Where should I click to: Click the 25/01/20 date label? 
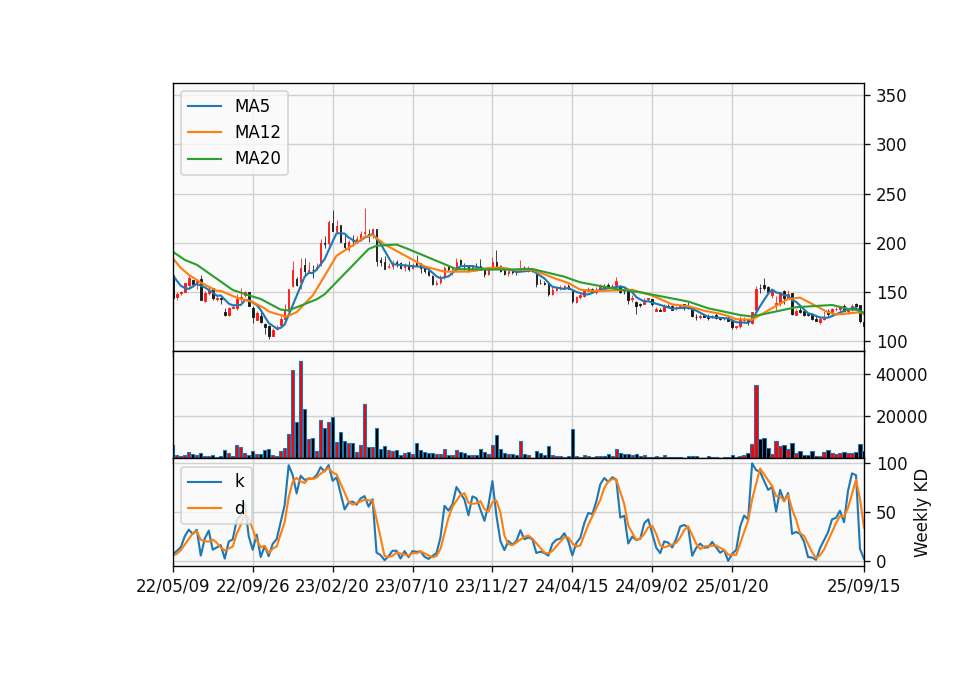coord(732,586)
